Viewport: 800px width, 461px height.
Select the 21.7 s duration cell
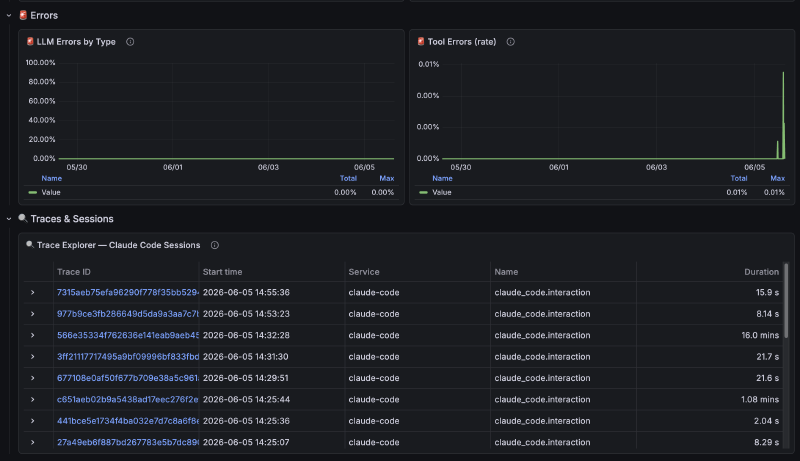click(x=767, y=357)
